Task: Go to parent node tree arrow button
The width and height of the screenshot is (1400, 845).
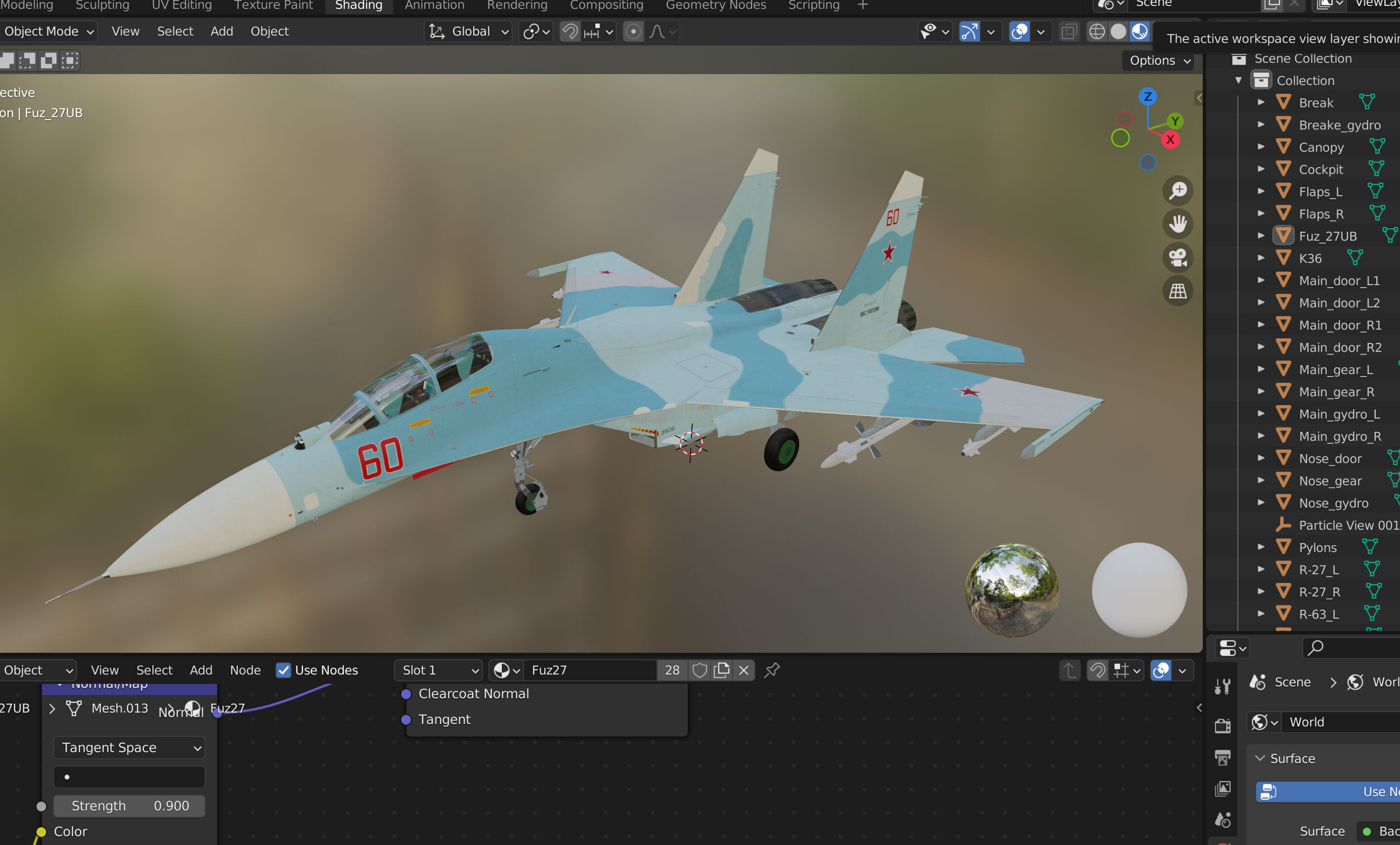Action: tap(1070, 670)
